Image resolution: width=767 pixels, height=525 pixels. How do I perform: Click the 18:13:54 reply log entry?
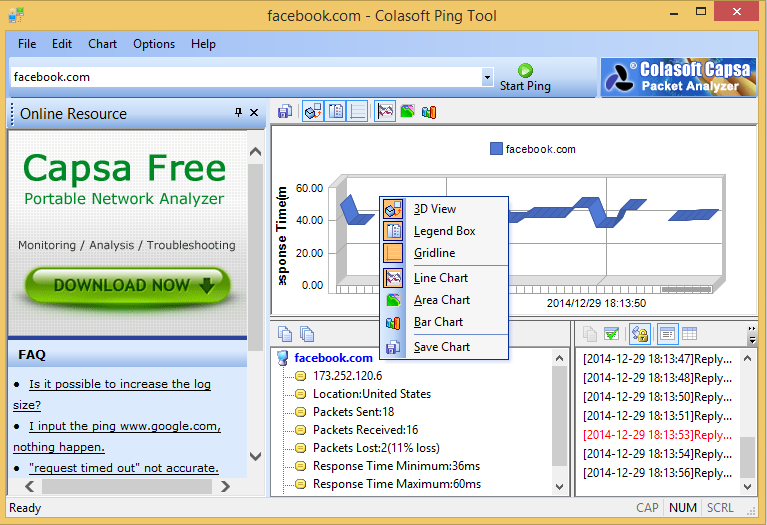pos(657,454)
